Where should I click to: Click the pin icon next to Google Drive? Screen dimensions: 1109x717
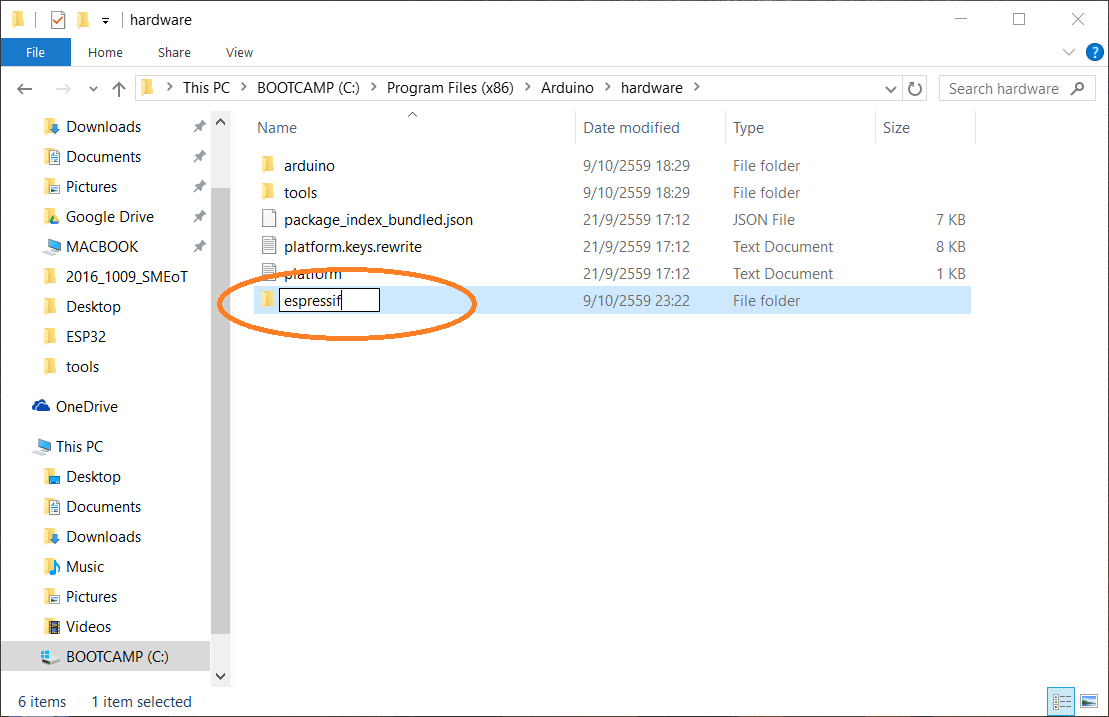click(199, 216)
